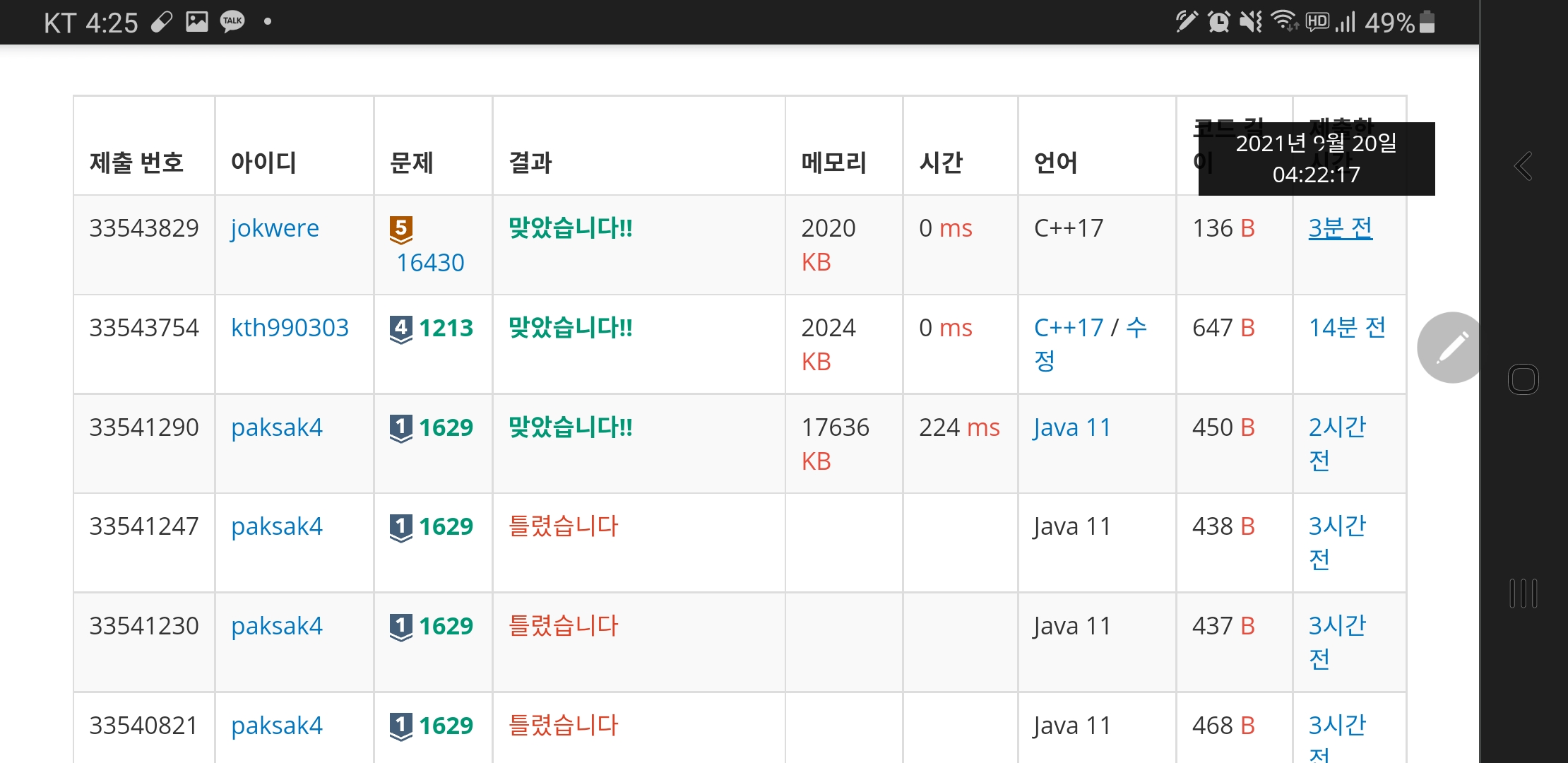The image size is (1568, 763).
Task: Click the '14분 전' submission time
Action: pyautogui.click(x=1346, y=328)
